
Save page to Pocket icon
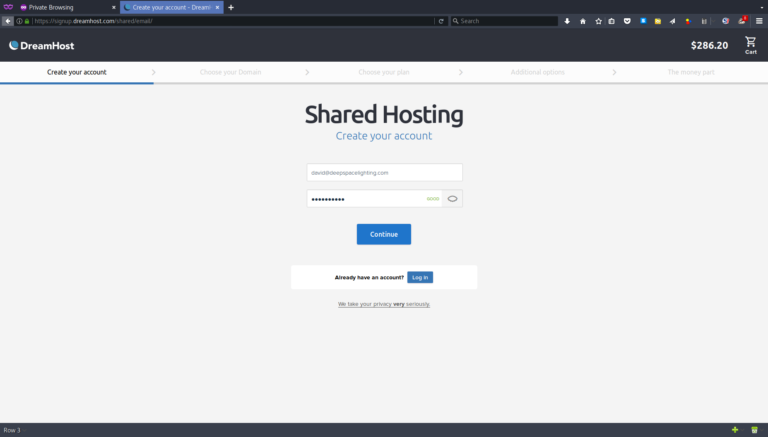point(627,21)
